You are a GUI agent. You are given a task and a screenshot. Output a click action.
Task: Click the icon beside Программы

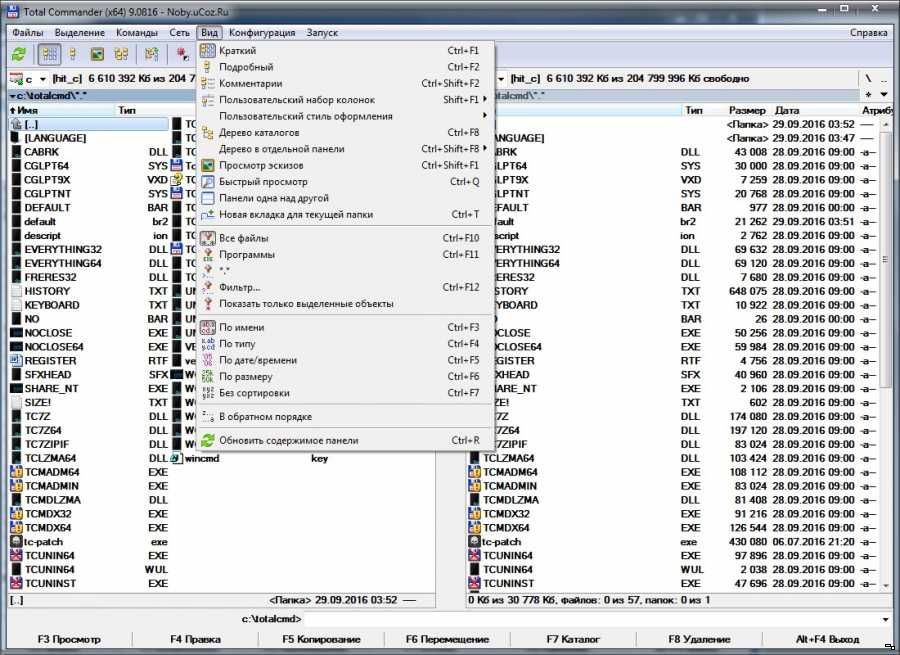tap(208, 255)
